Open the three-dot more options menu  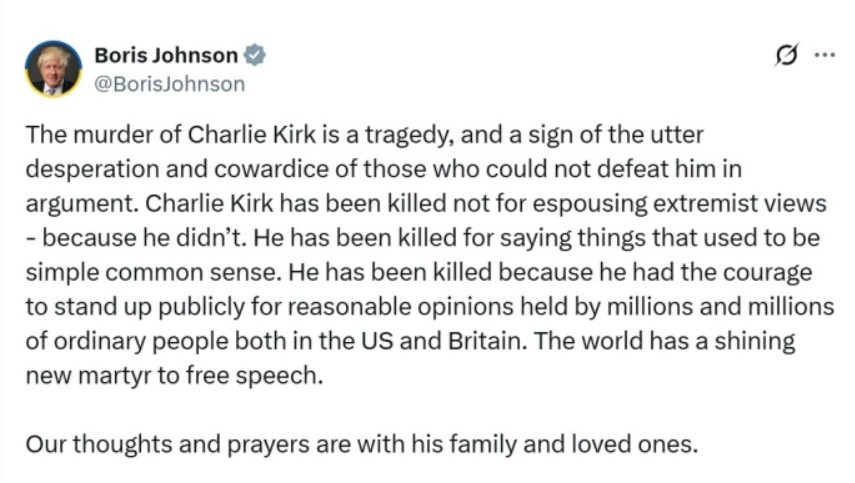click(x=824, y=55)
